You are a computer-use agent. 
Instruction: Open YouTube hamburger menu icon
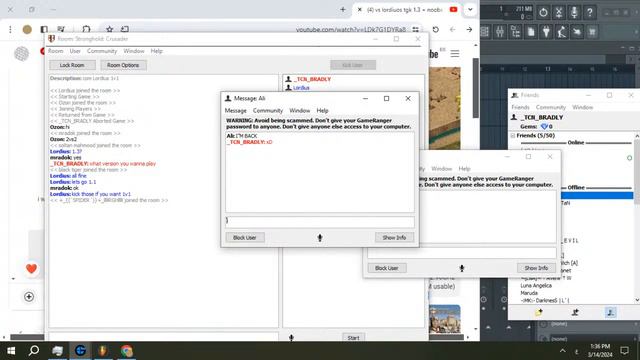[x=455, y=53]
